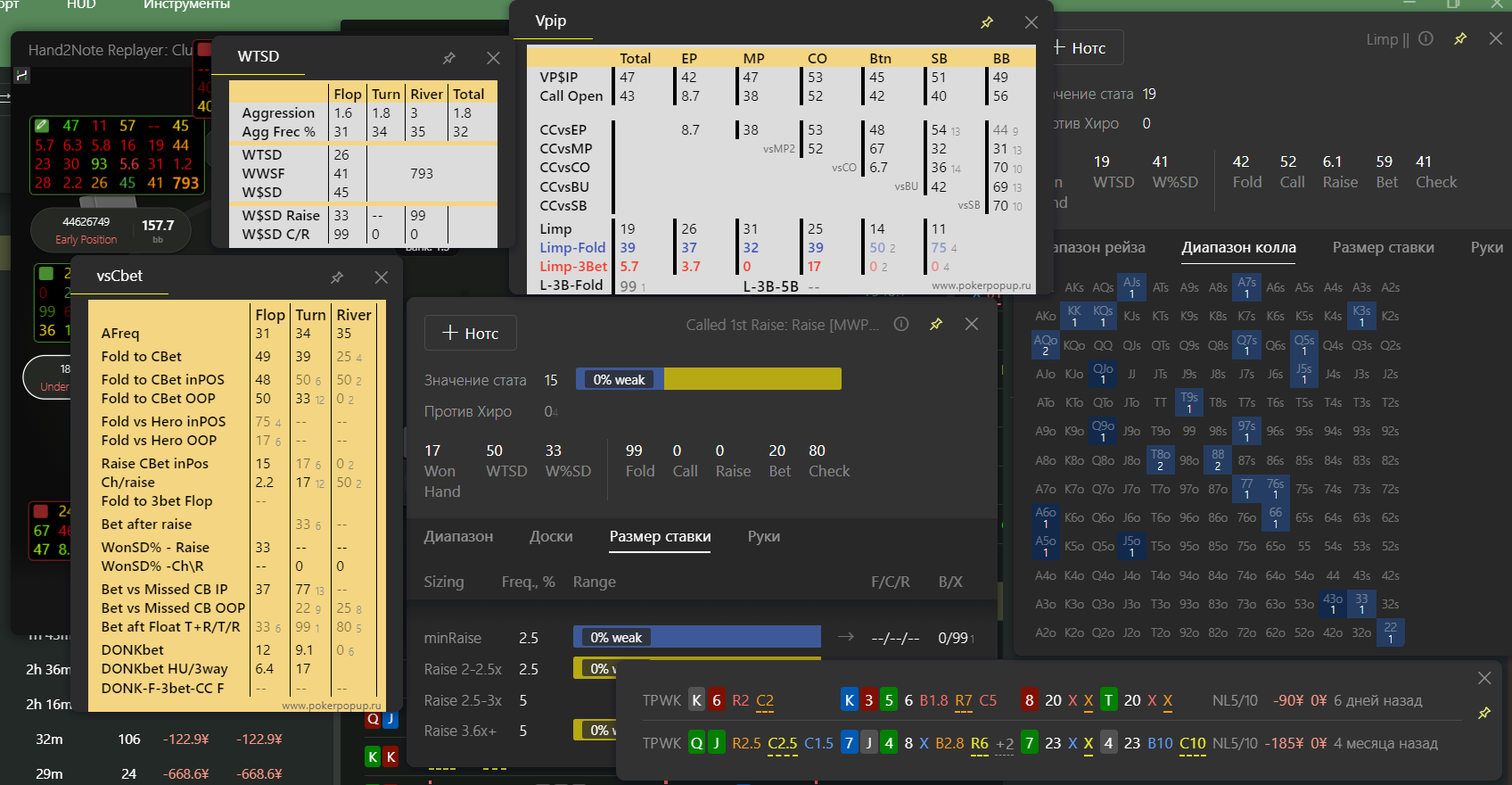The width and height of the screenshot is (1512, 785).
Task: Select the 43o cell in the range matrix
Action: coord(1333,604)
